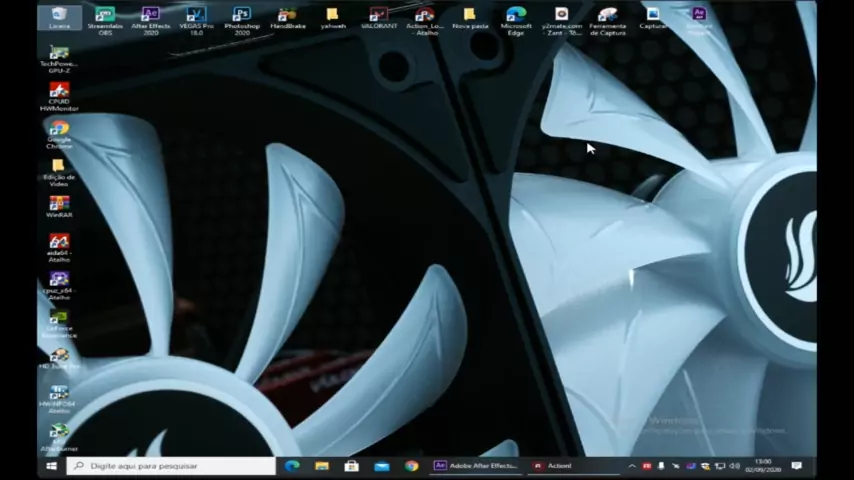The image size is (854, 480).
Task: Switch to Adobe After Effects taskbar window
Action: [476, 466]
